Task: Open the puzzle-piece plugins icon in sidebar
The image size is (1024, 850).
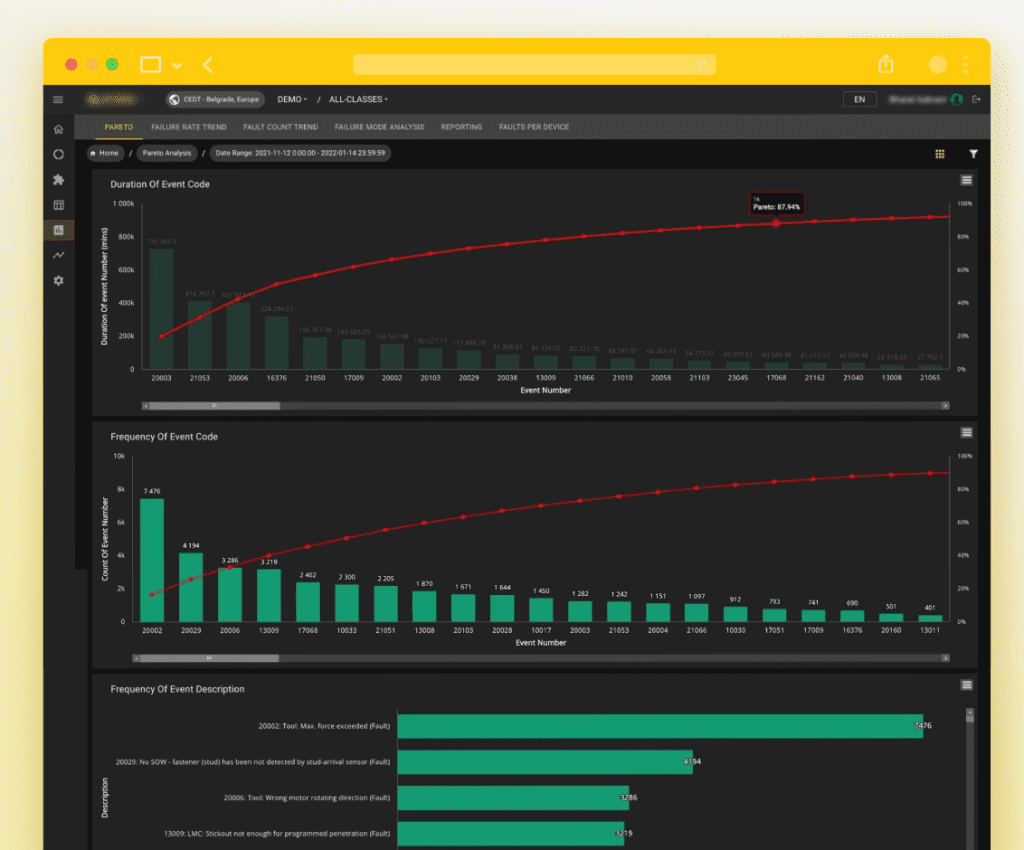Action: (x=58, y=180)
